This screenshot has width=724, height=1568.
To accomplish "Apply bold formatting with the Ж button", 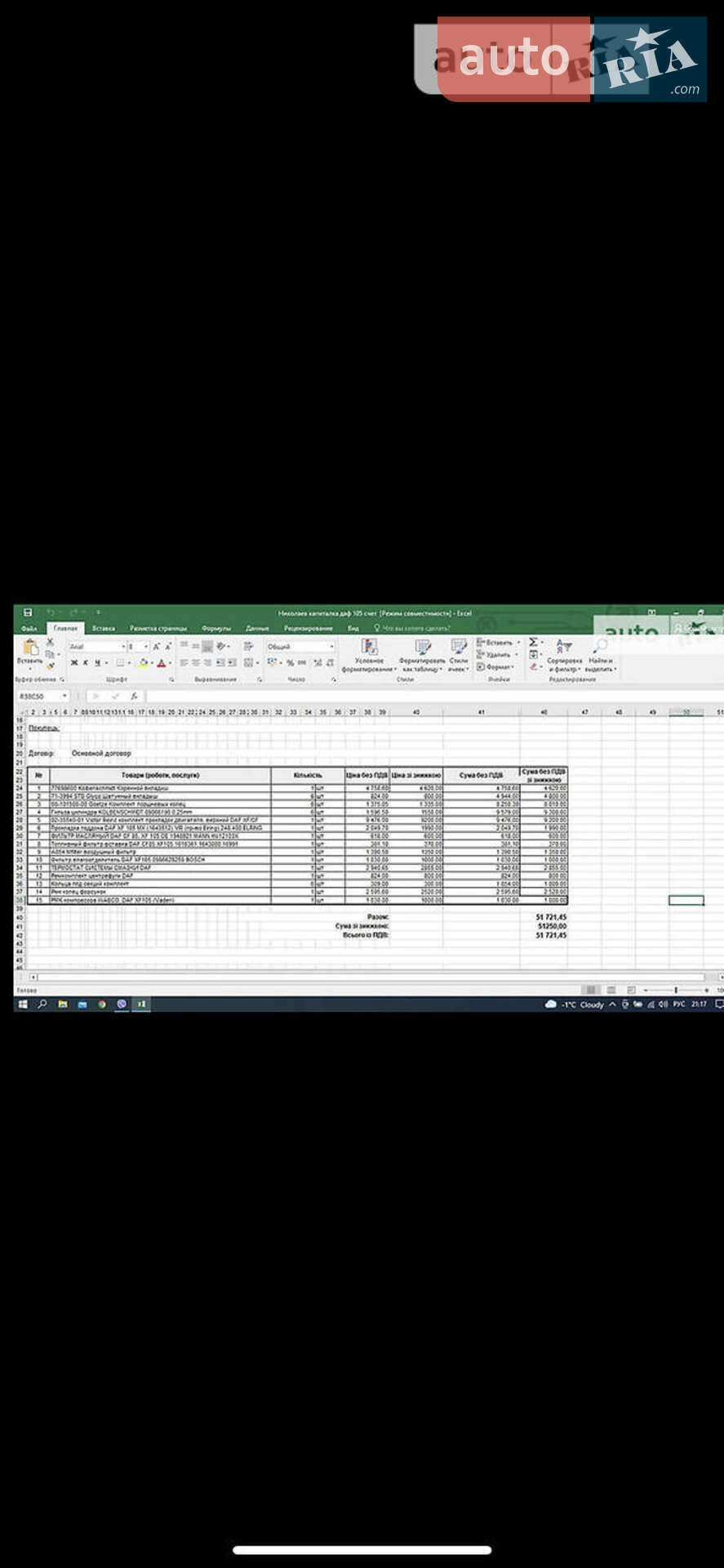I will coord(73,662).
